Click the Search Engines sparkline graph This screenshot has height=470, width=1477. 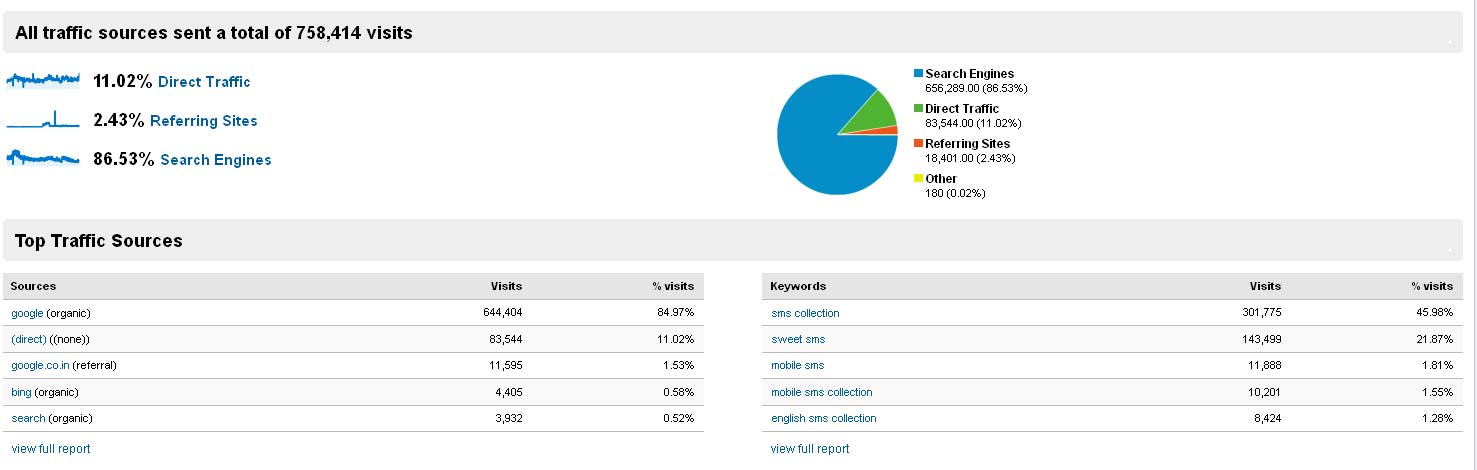(x=43, y=157)
